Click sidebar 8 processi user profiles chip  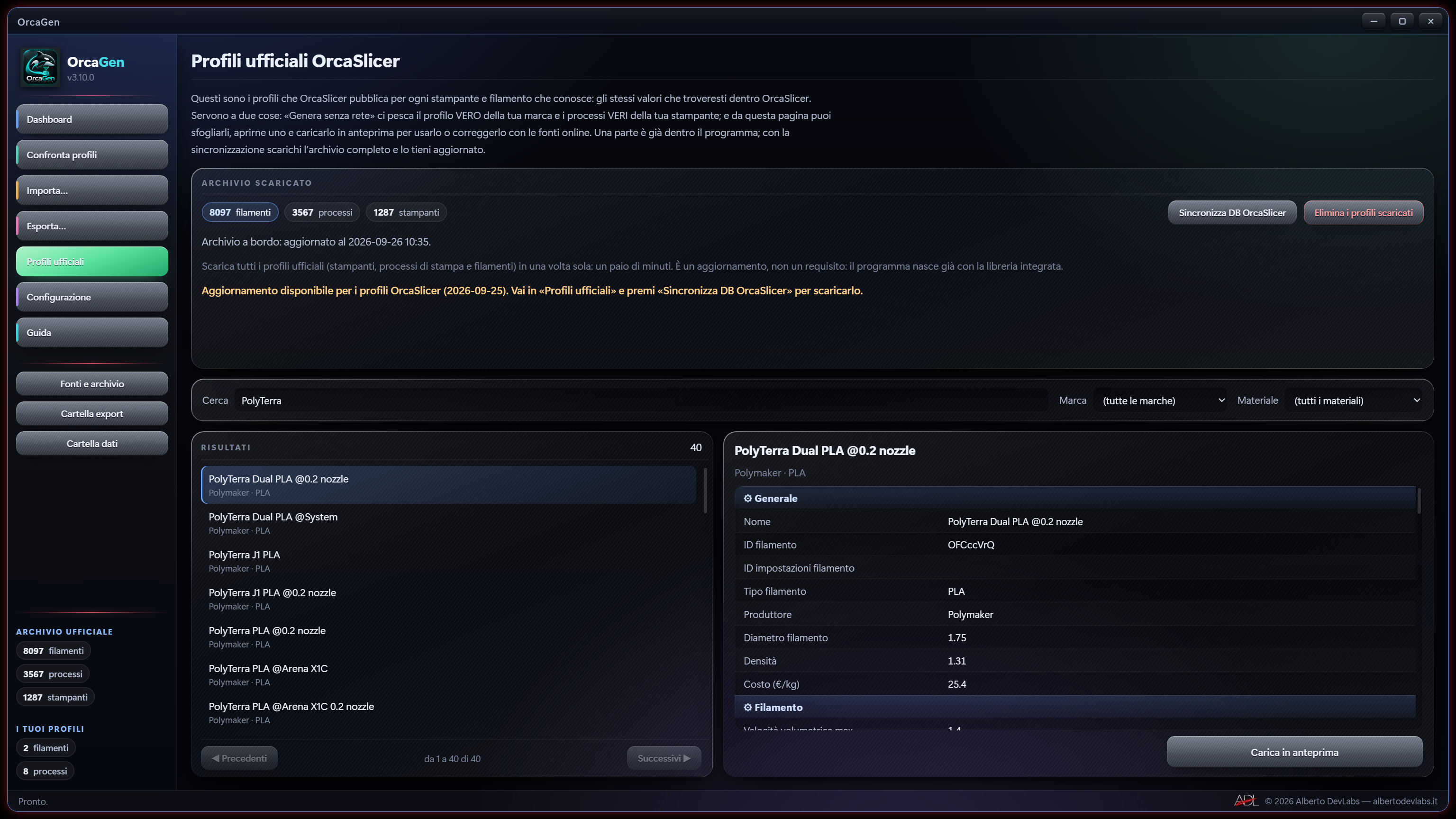45,771
